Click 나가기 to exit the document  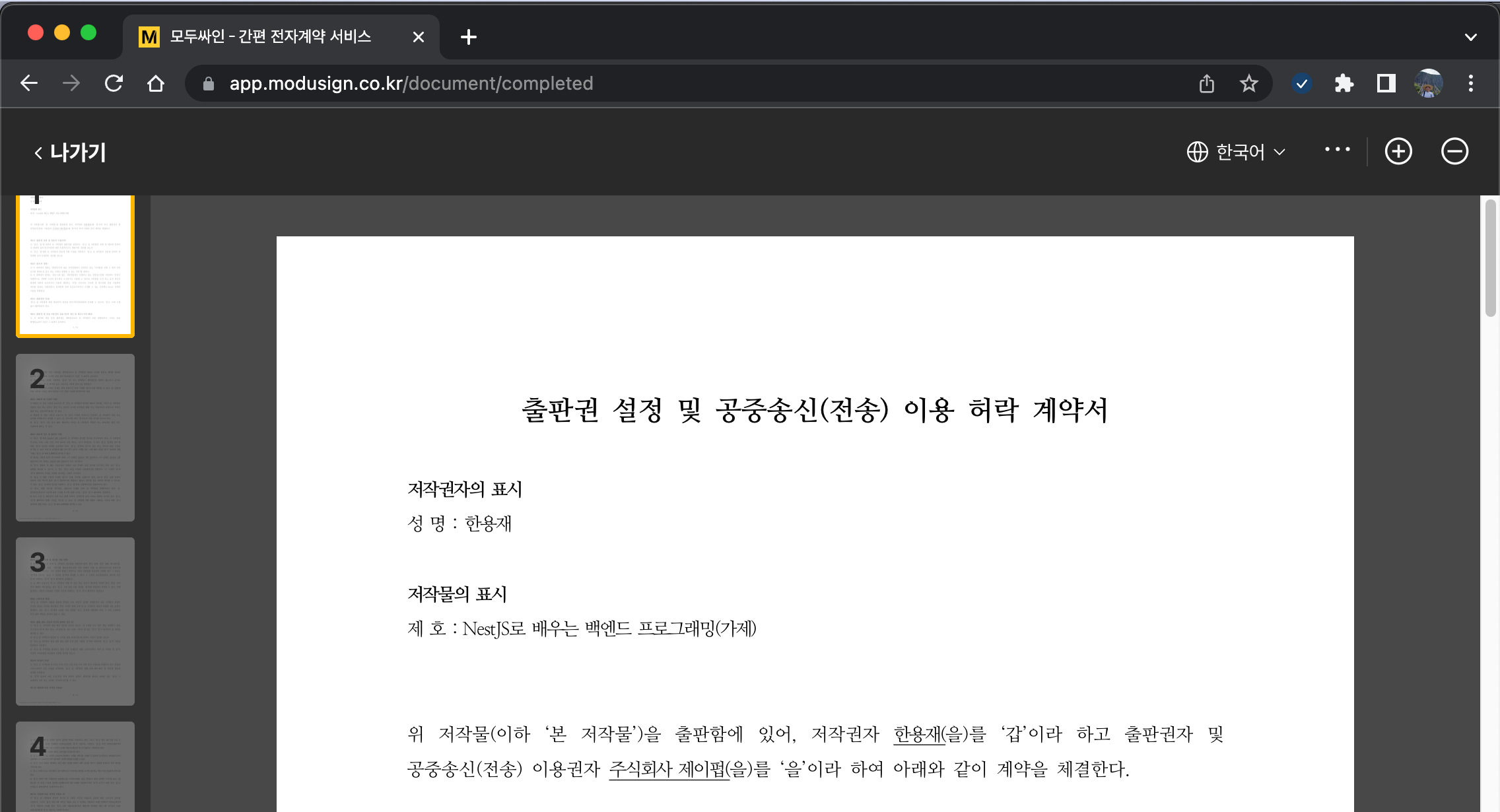pyautogui.click(x=70, y=152)
